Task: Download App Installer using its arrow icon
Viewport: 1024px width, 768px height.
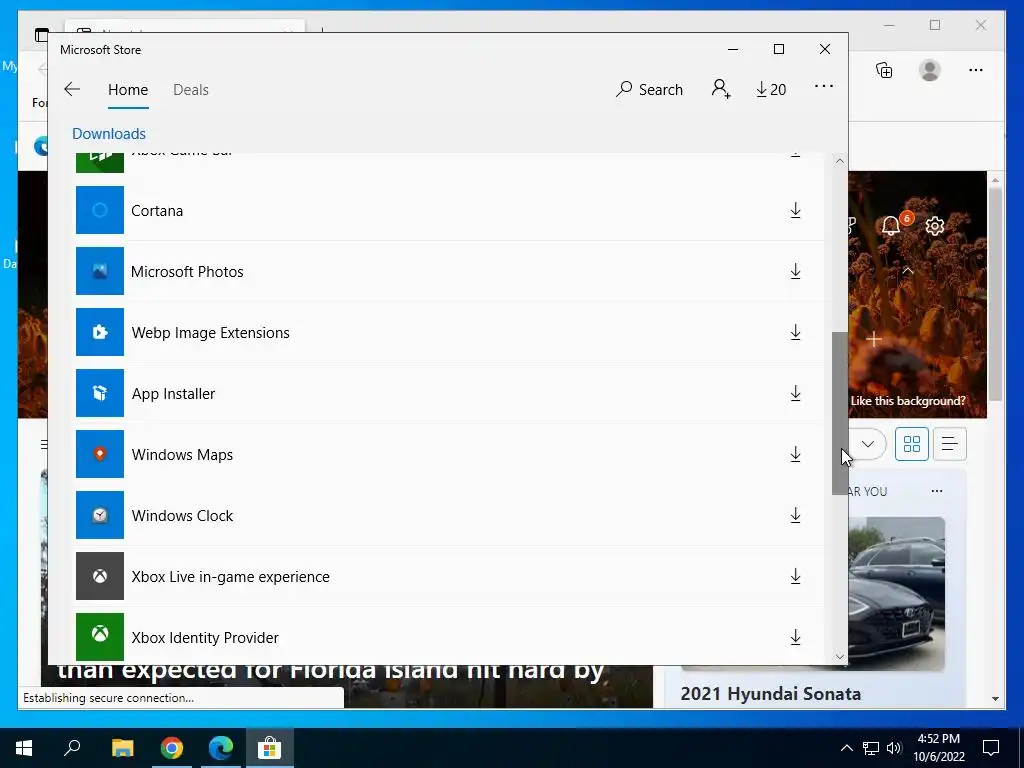Action: (795, 393)
